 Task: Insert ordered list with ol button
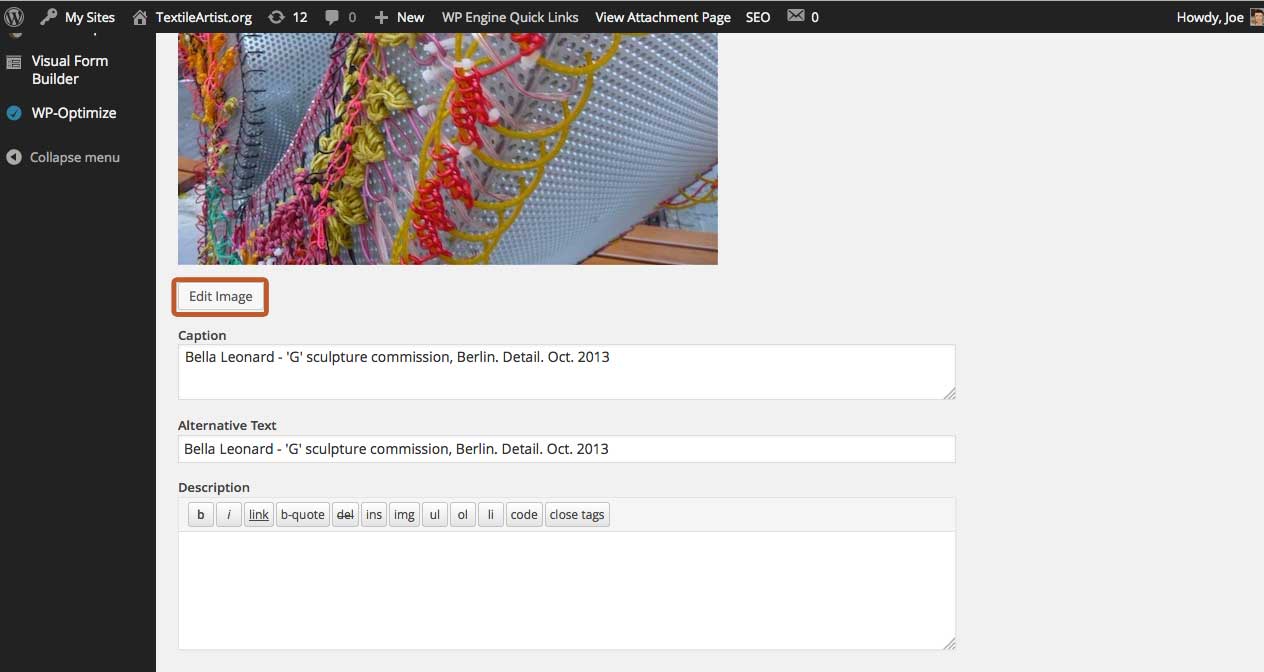[x=462, y=514]
